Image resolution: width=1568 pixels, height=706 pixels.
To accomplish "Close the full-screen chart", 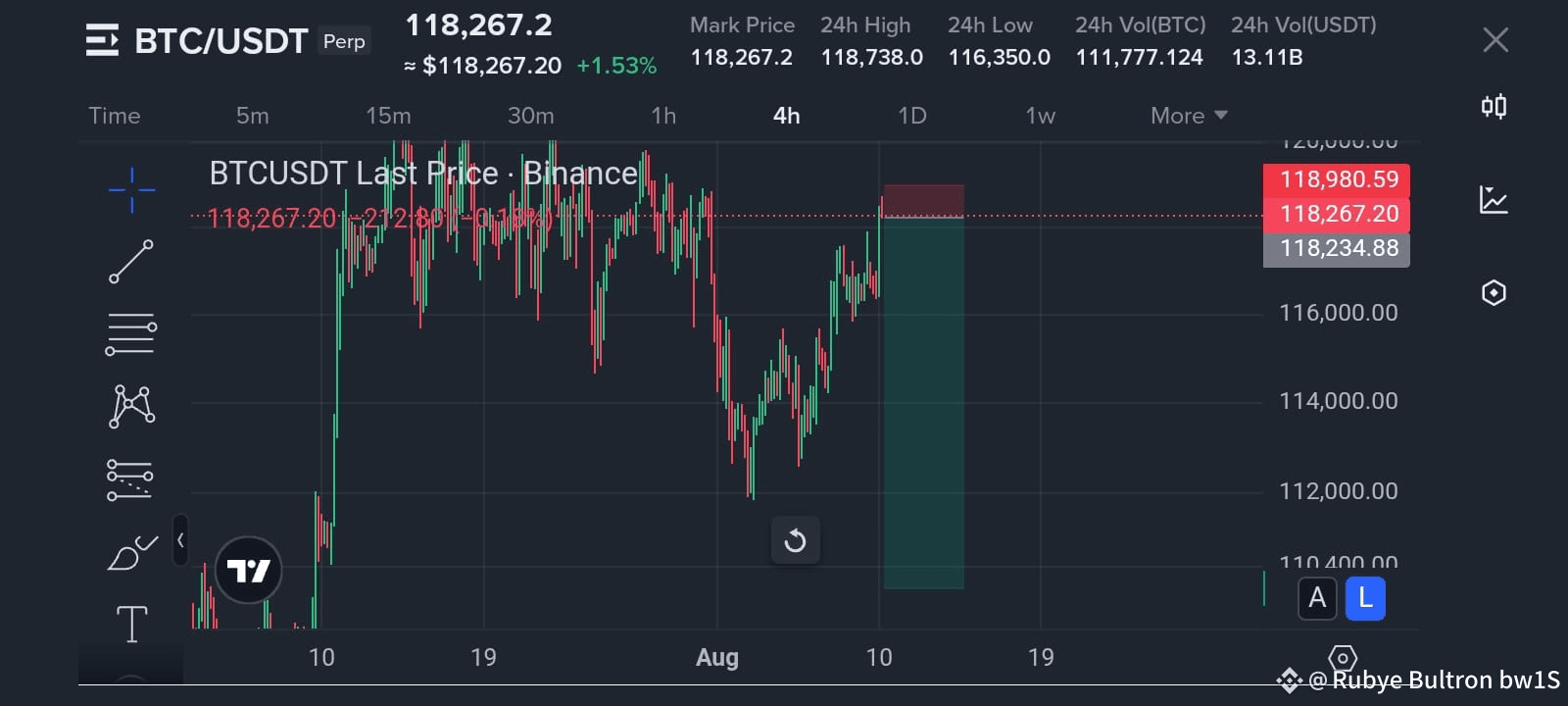I will tap(1495, 40).
